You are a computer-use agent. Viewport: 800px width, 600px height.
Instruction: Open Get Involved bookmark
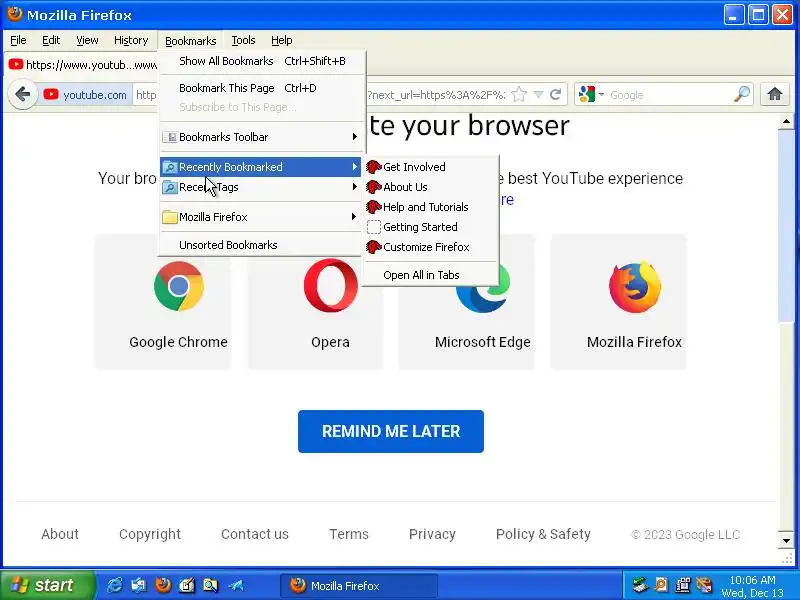pos(431,167)
